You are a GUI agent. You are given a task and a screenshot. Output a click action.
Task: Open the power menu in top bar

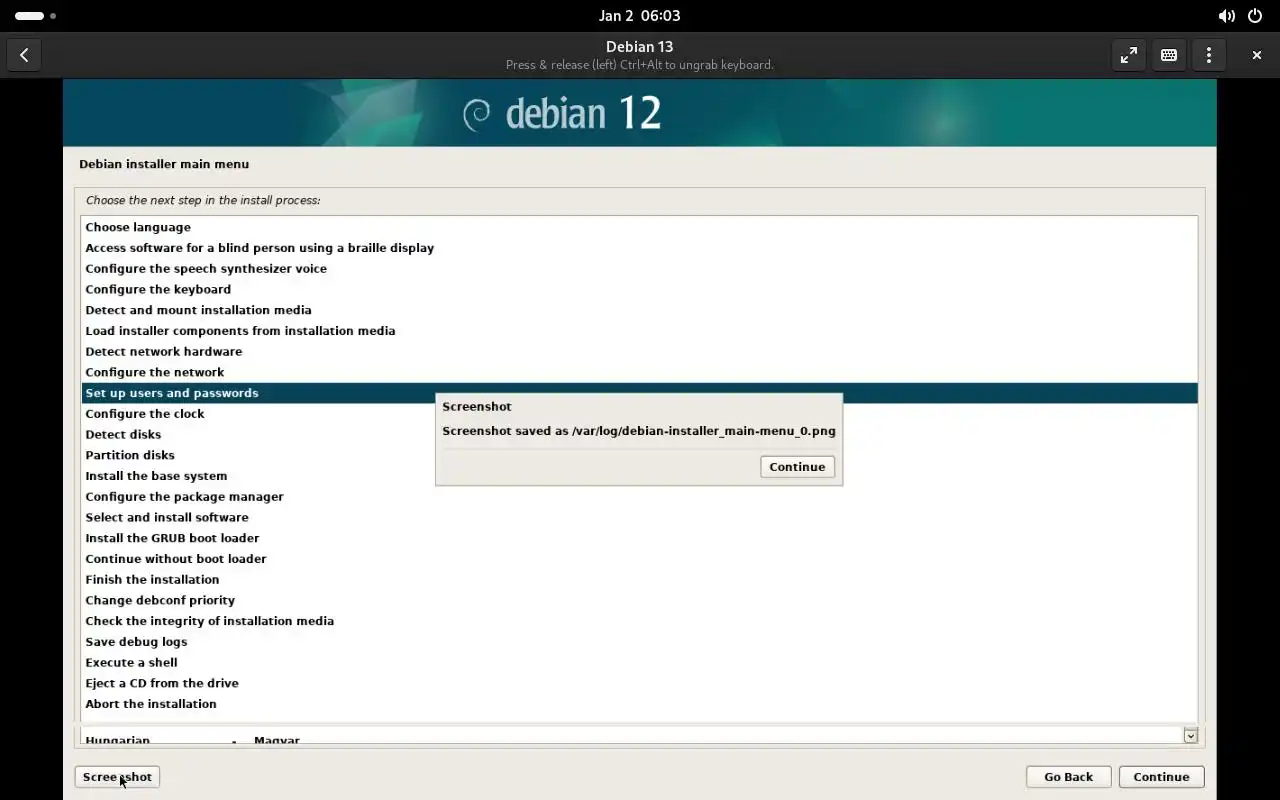click(1255, 16)
